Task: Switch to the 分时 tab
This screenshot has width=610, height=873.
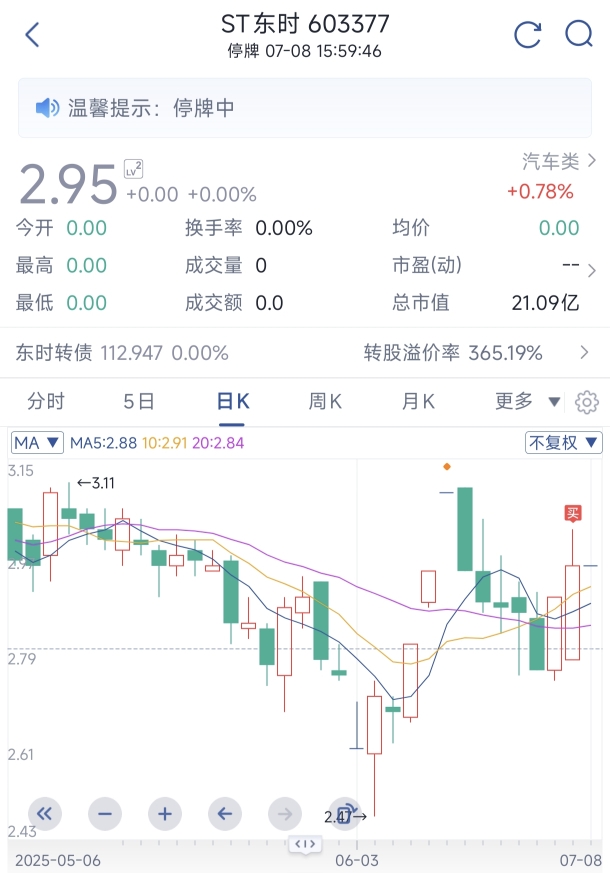Action: tap(46, 401)
